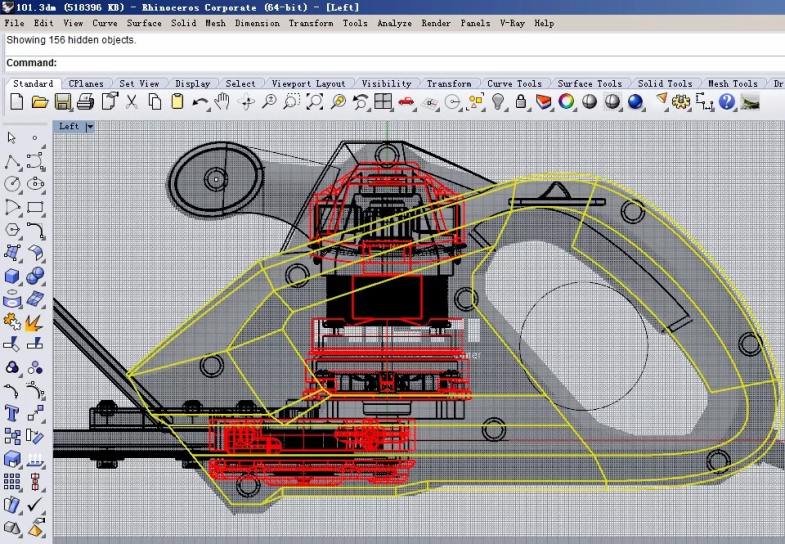
Task: Open the Analyze menu
Action: [394, 23]
